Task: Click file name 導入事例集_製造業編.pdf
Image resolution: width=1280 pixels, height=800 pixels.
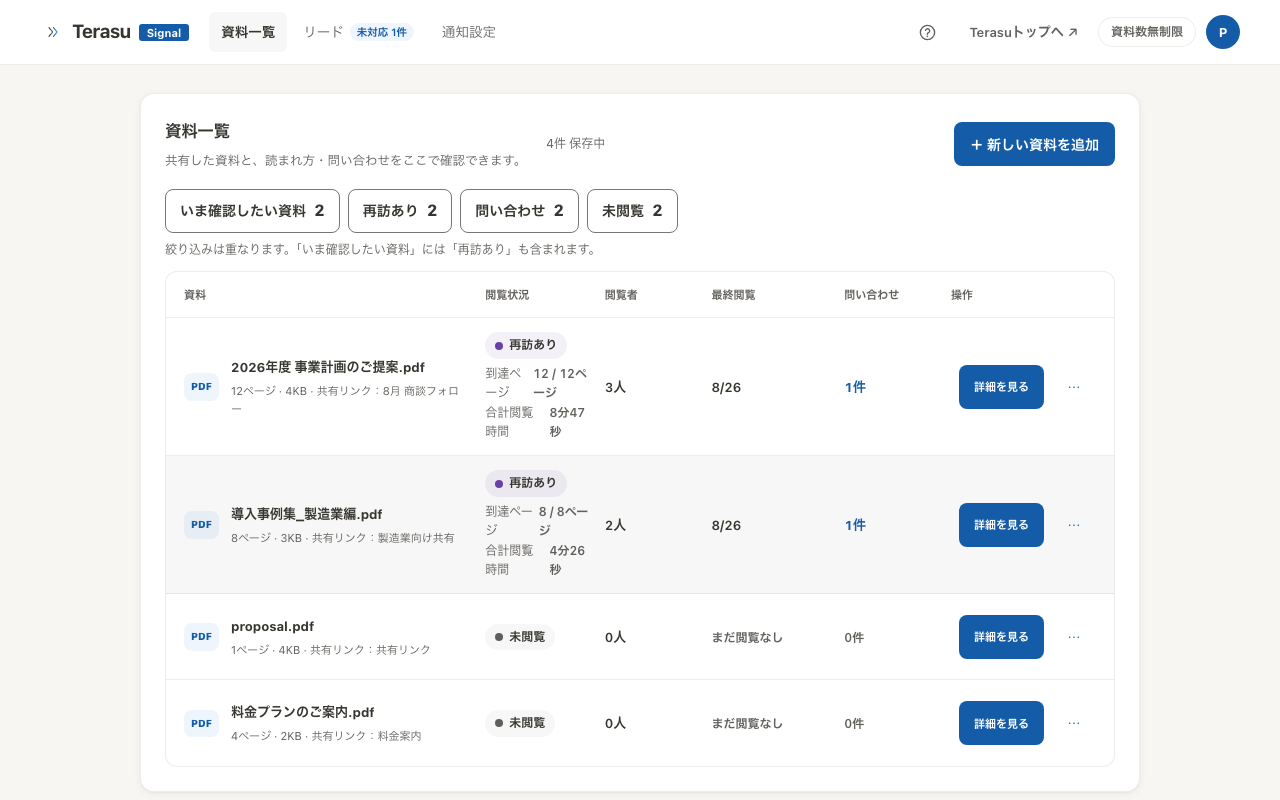Action: pyautogui.click(x=307, y=514)
